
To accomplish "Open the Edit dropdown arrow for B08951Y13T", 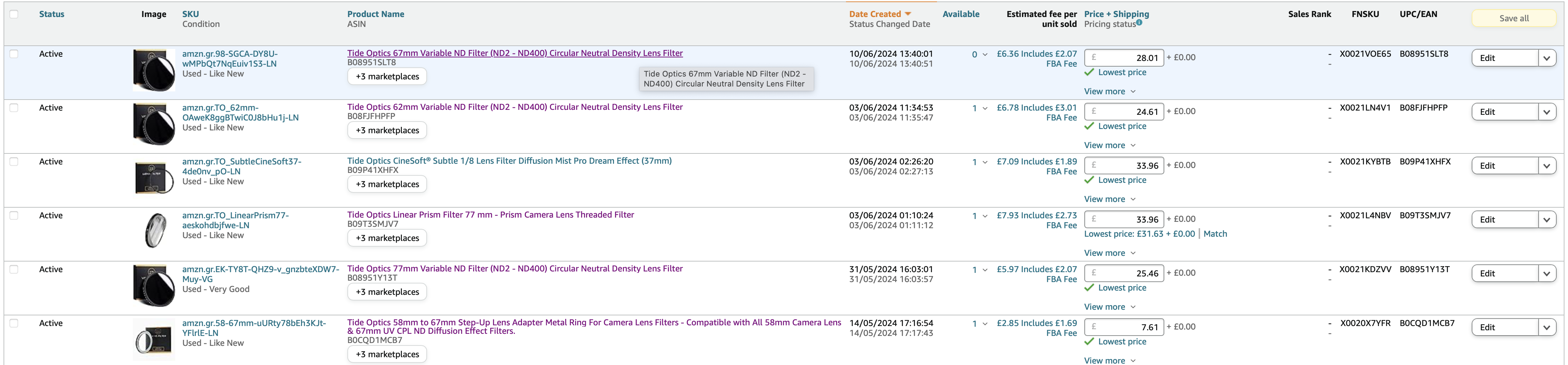I will [x=1547, y=274].
